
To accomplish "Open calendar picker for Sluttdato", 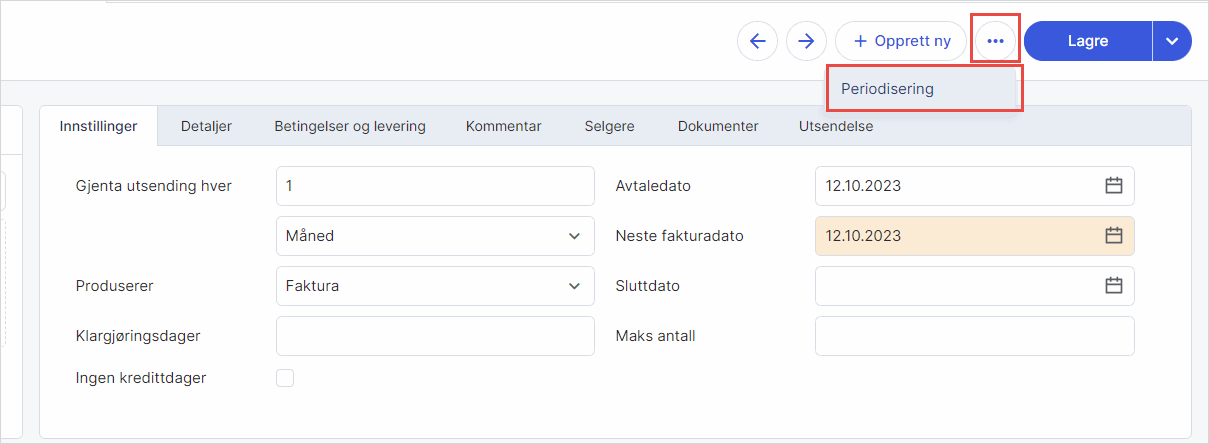I will tap(1114, 286).
